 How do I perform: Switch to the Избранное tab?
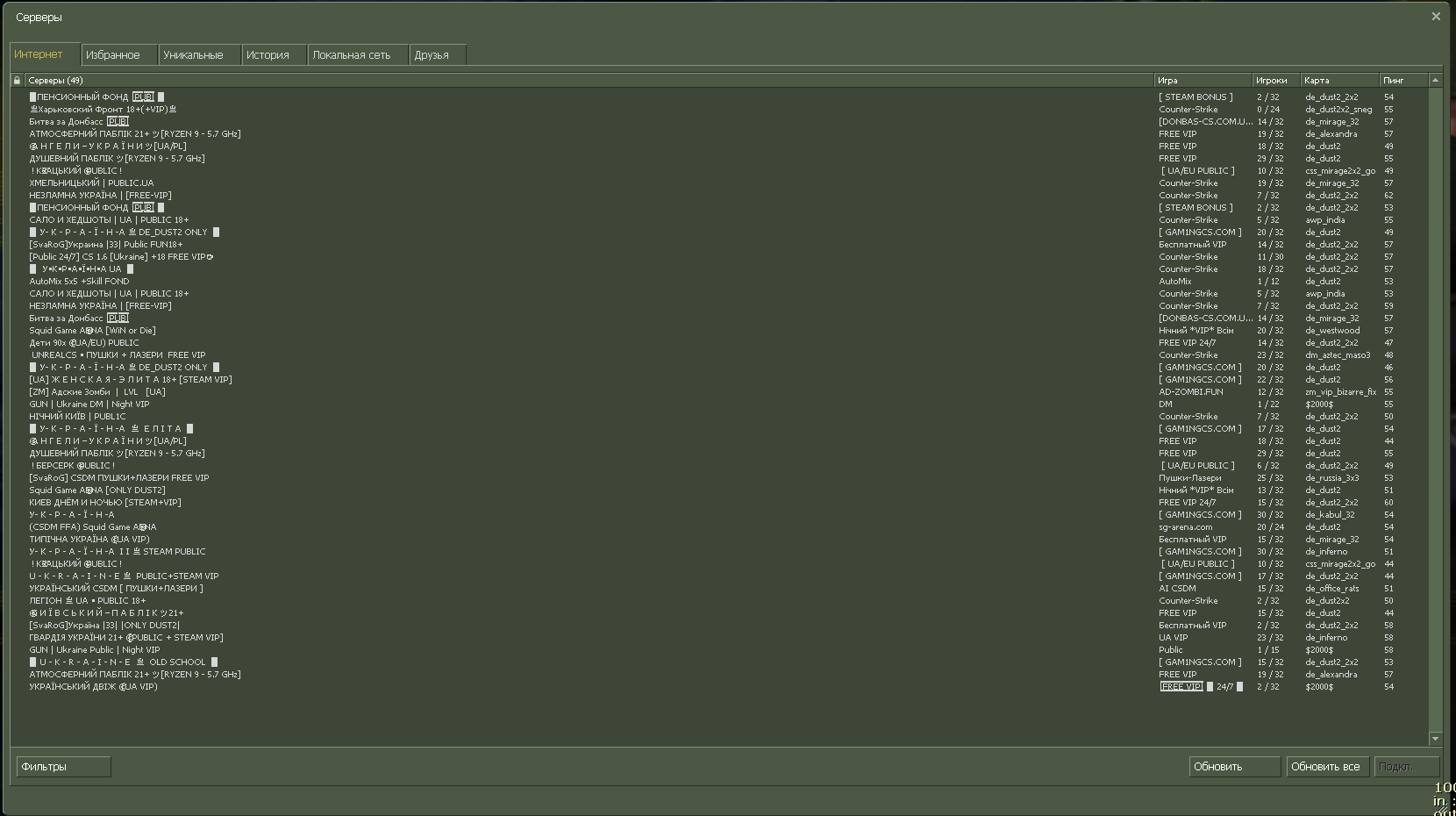[x=113, y=55]
